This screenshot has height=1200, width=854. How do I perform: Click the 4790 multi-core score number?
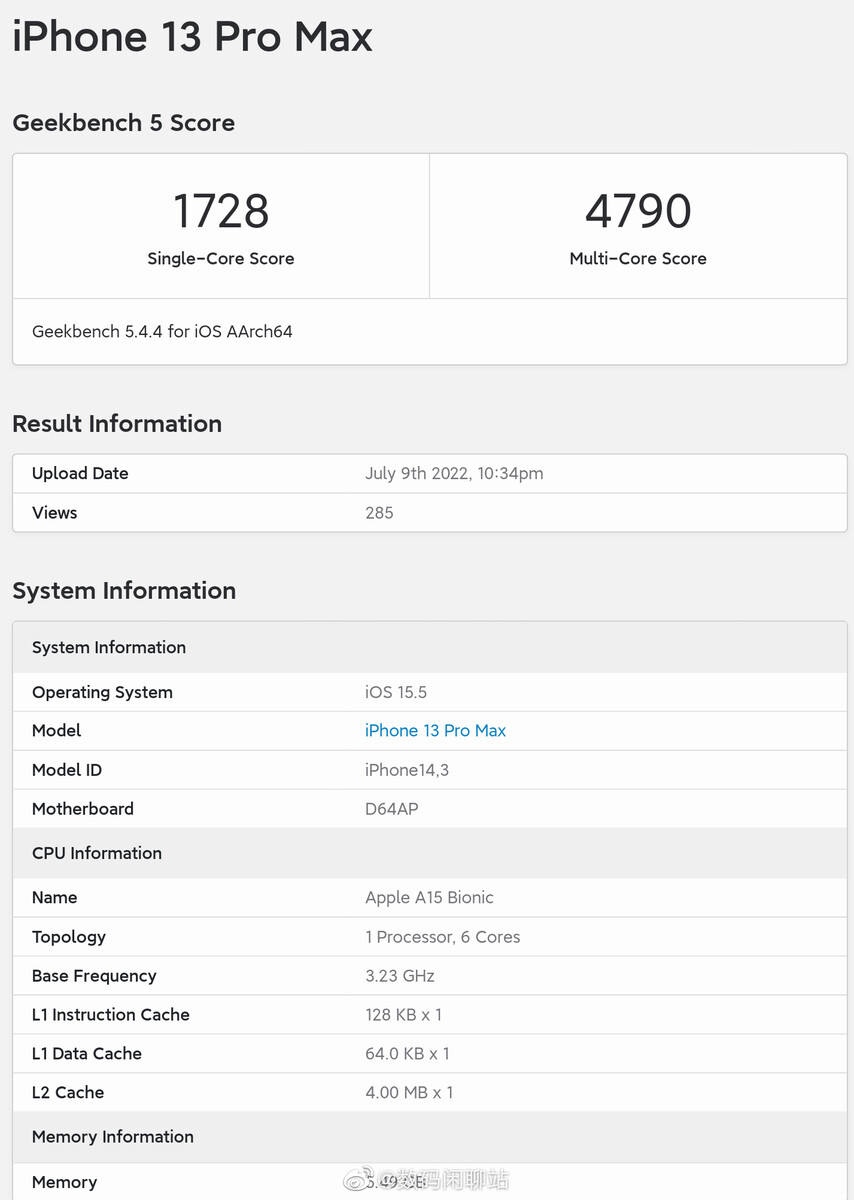coord(638,211)
